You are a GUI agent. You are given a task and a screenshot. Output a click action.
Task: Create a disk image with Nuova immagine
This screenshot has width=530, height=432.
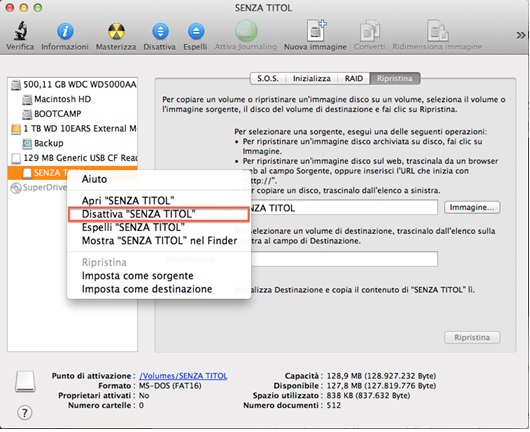click(x=316, y=31)
